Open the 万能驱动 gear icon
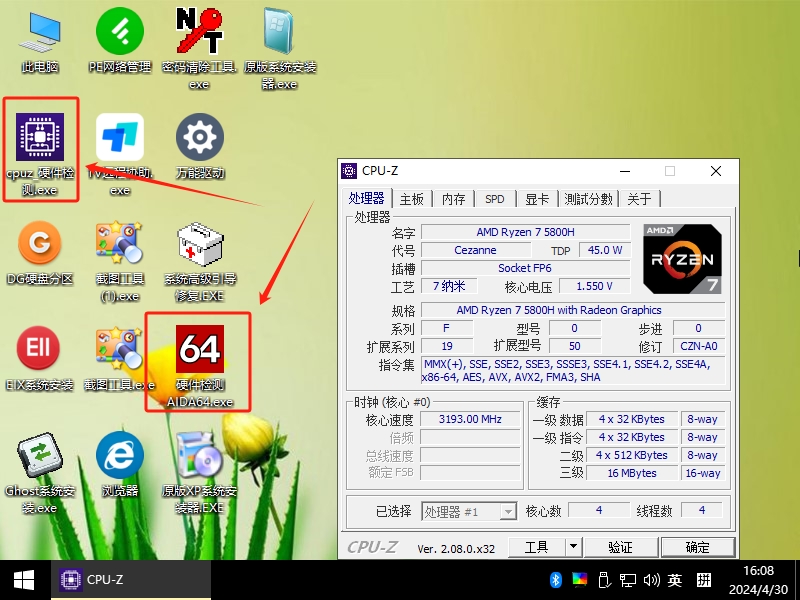This screenshot has width=800, height=600. point(199,146)
